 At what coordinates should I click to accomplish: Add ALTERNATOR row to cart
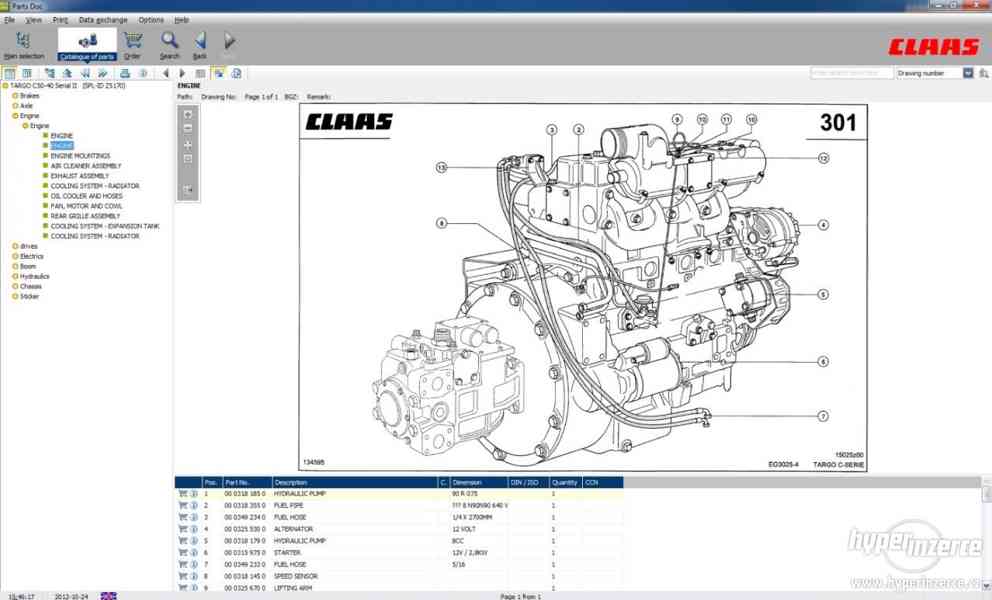(x=183, y=529)
